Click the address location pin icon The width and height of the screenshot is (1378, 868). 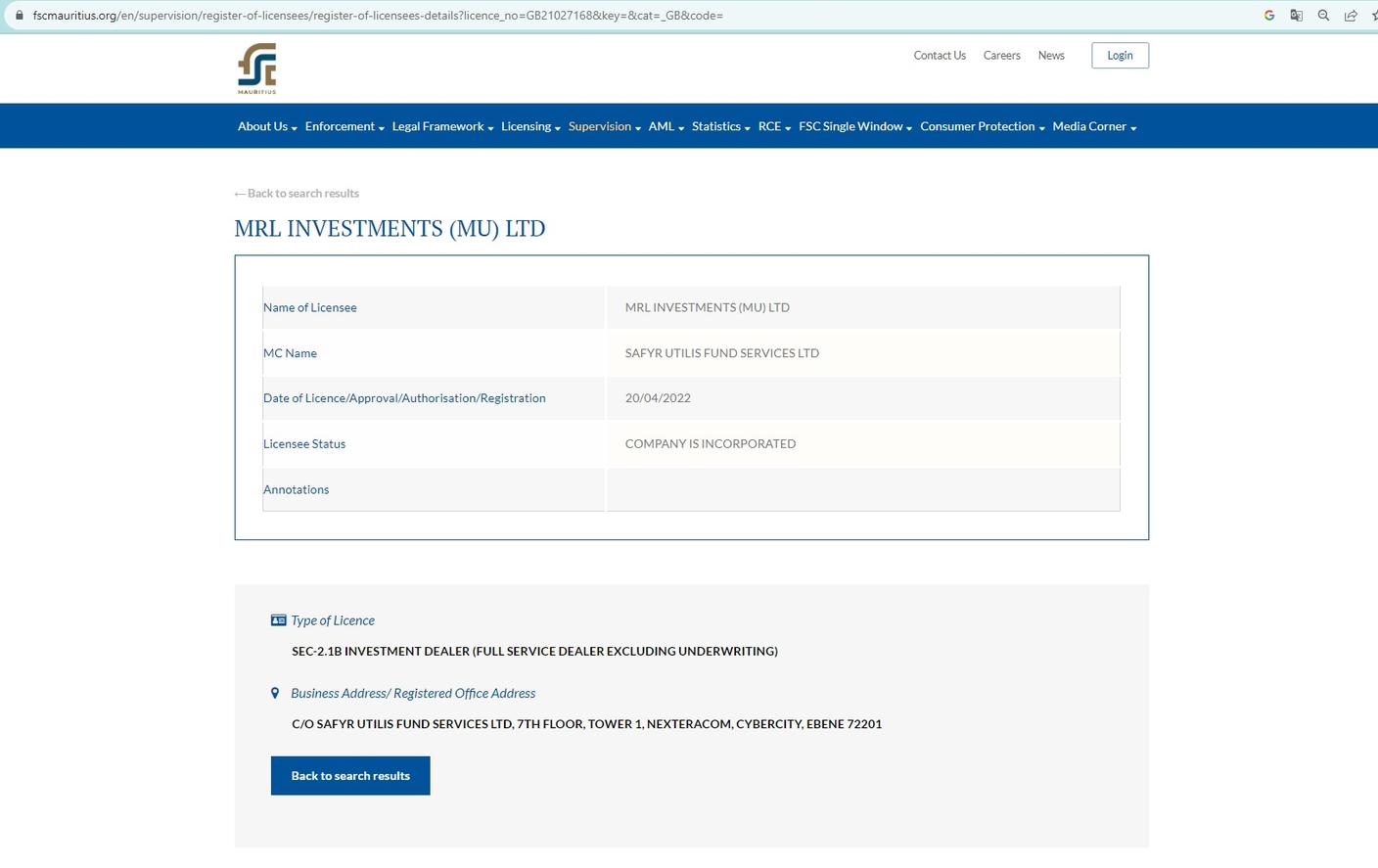[275, 693]
